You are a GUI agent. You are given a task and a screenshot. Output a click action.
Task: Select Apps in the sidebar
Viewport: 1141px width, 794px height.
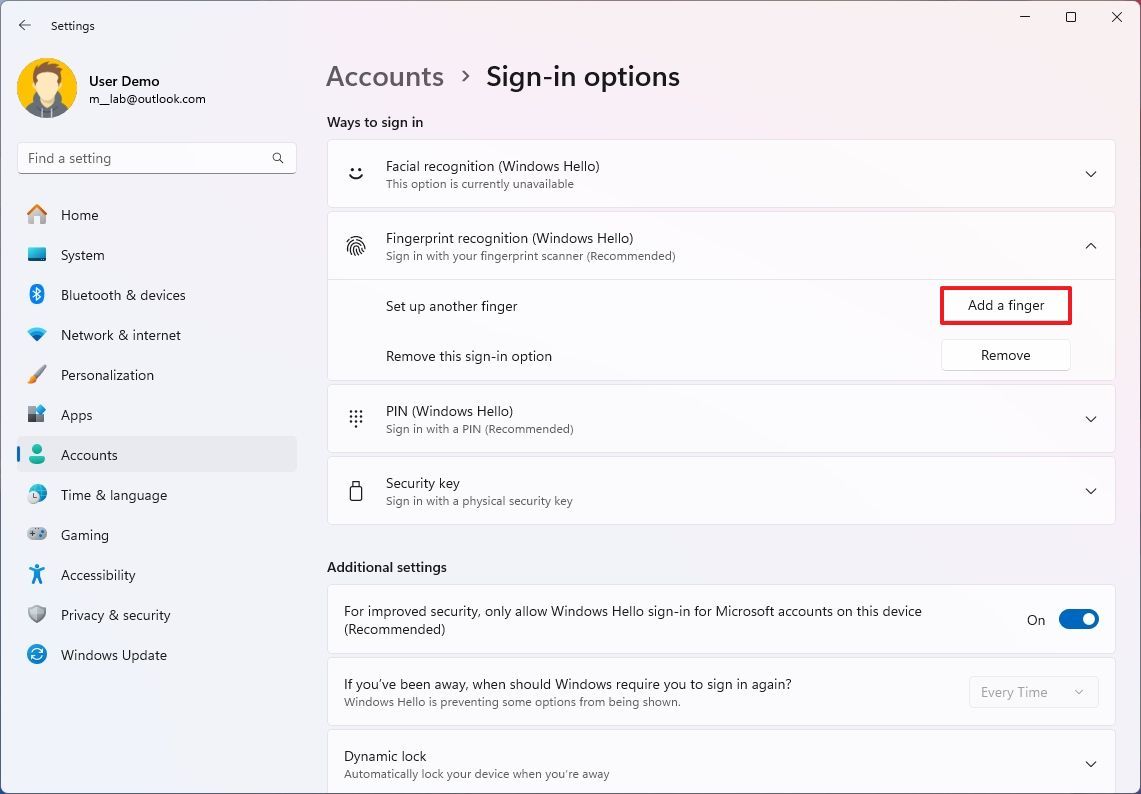tap(76, 415)
